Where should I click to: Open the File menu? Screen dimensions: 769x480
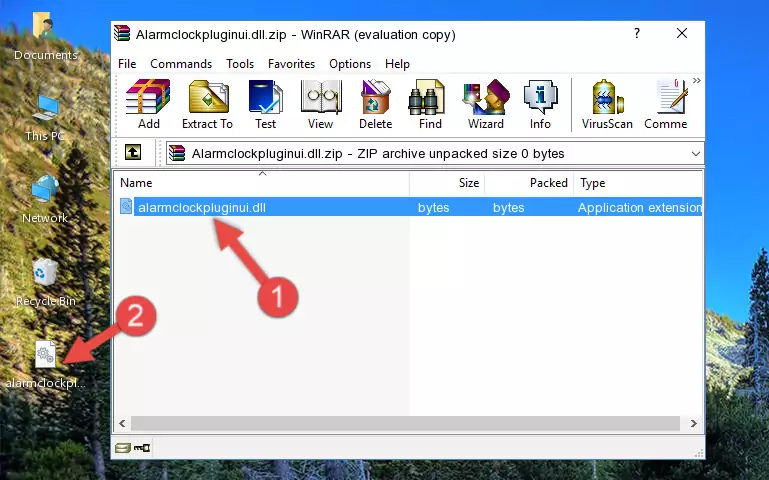127,64
